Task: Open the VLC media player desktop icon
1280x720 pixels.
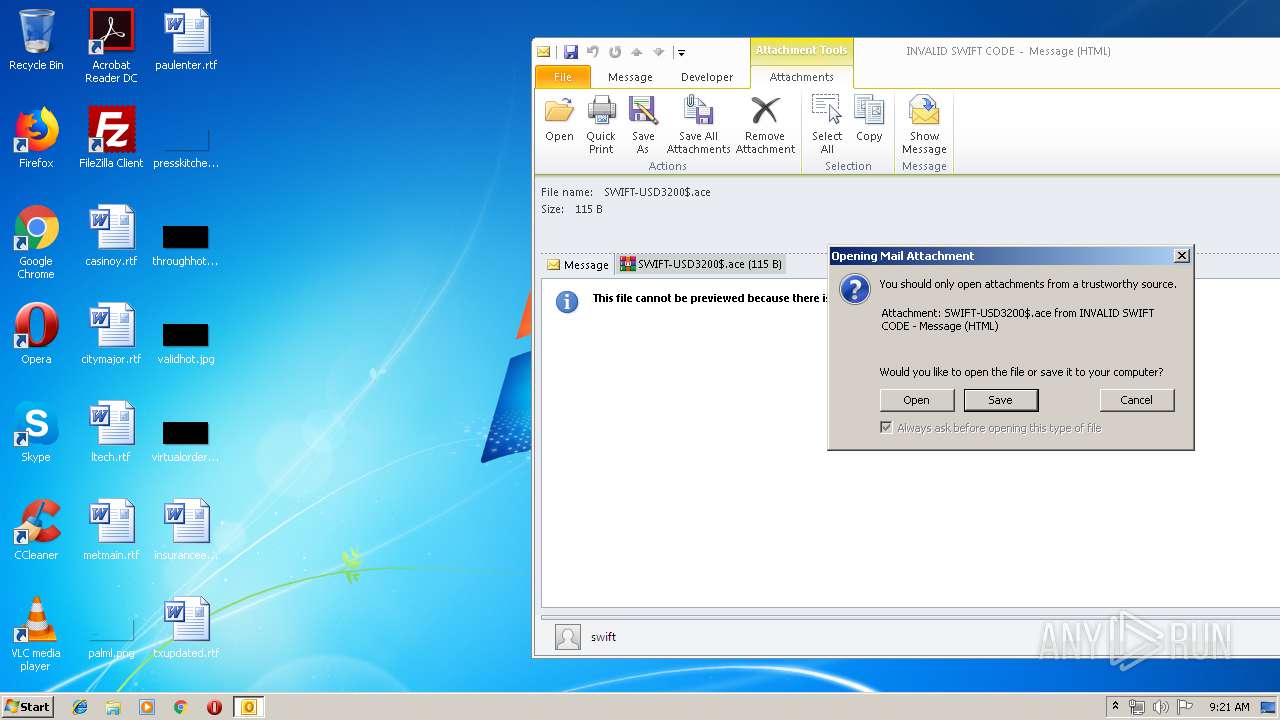Action: pos(36,634)
